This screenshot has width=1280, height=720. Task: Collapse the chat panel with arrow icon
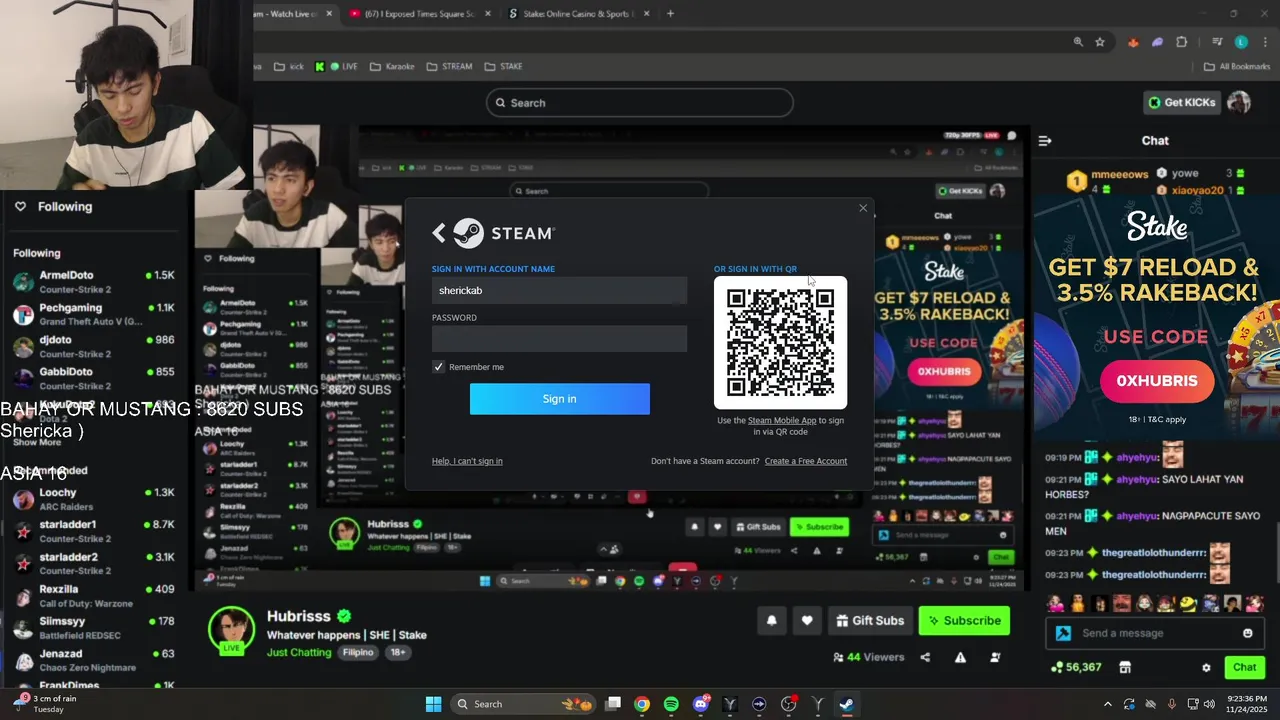click(x=1045, y=141)
